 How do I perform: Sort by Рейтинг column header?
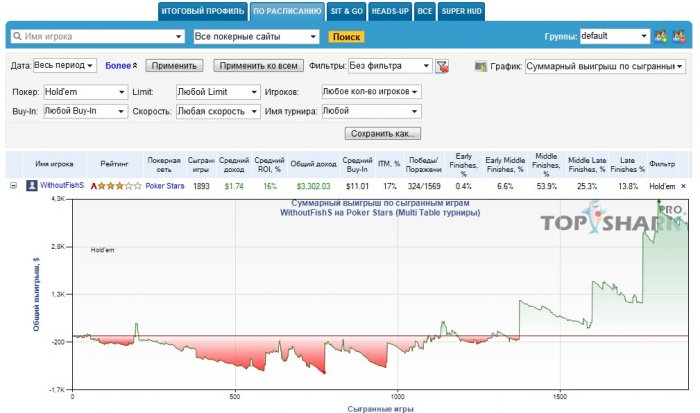[114, 164]
